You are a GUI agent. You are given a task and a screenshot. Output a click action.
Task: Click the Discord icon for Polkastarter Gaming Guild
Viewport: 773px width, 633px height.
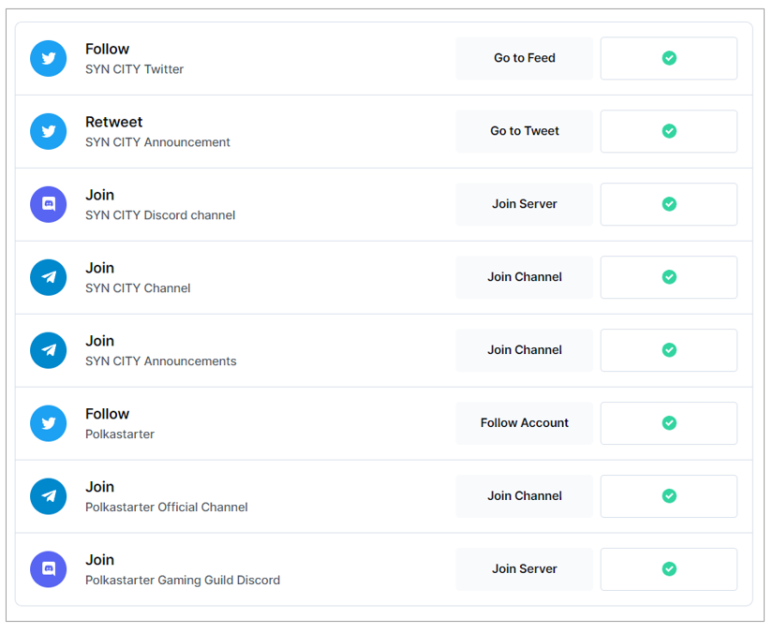pos(48,569)
